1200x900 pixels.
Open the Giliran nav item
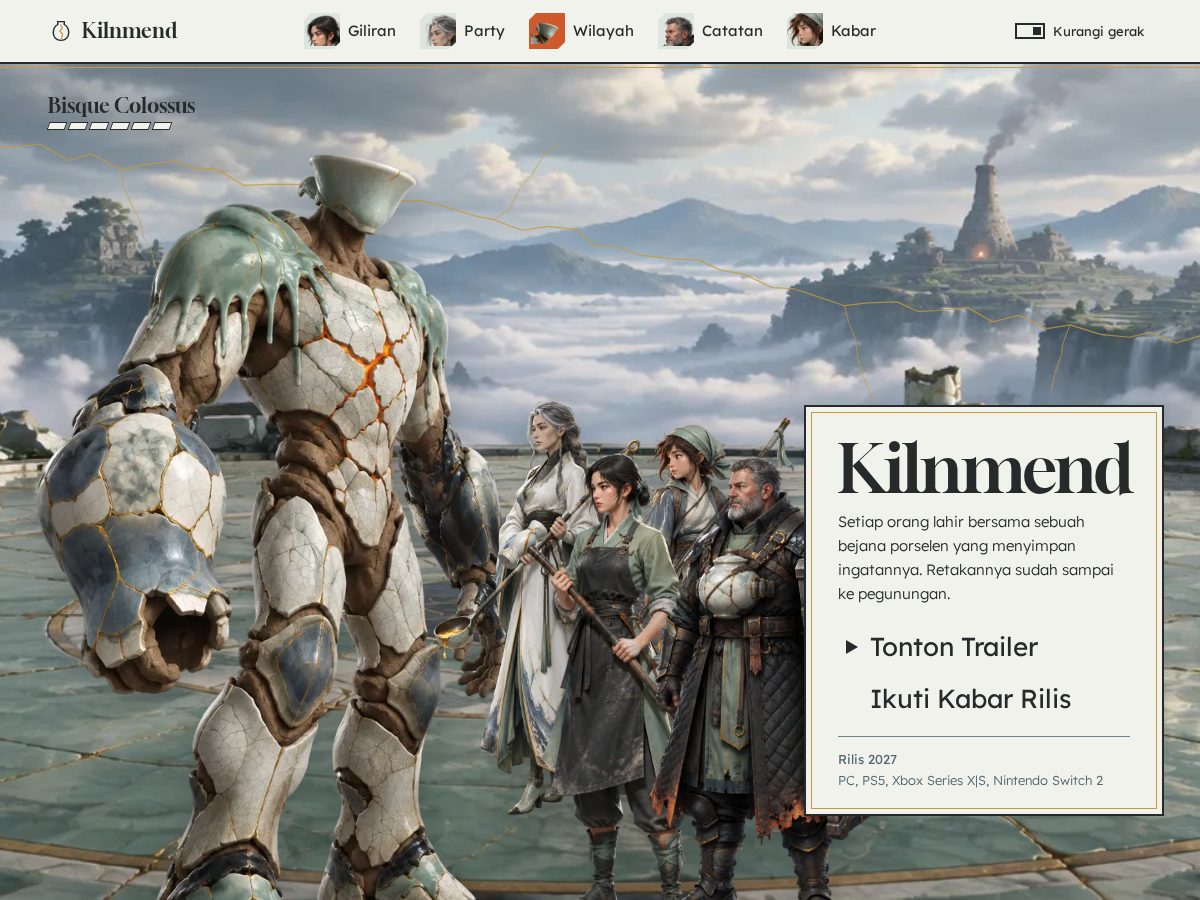[x=350, y=31]
